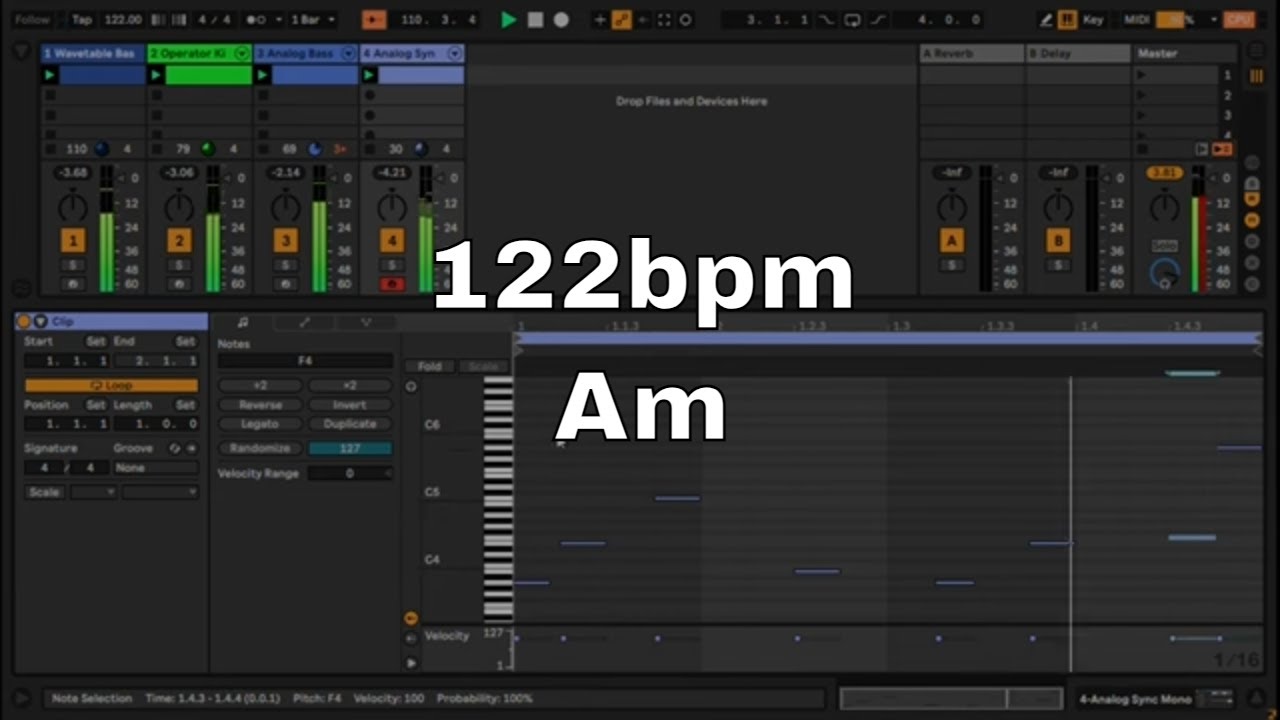Image resolution: width=1280 pixels, height=720 pixels.
Task: Solo the Operator Ki track
Action: tap(179, 265)
